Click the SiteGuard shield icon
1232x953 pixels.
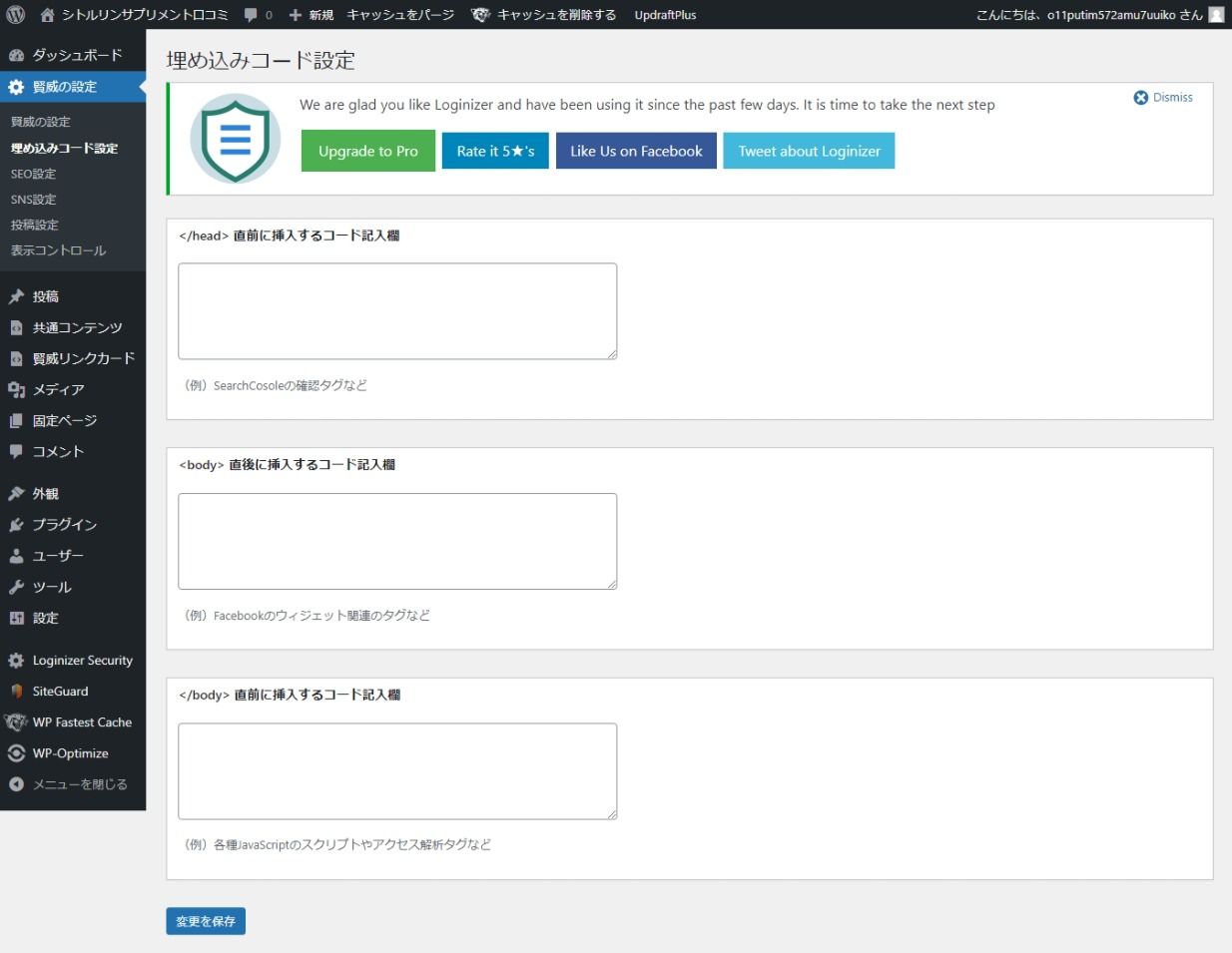[x=16, y=692]
